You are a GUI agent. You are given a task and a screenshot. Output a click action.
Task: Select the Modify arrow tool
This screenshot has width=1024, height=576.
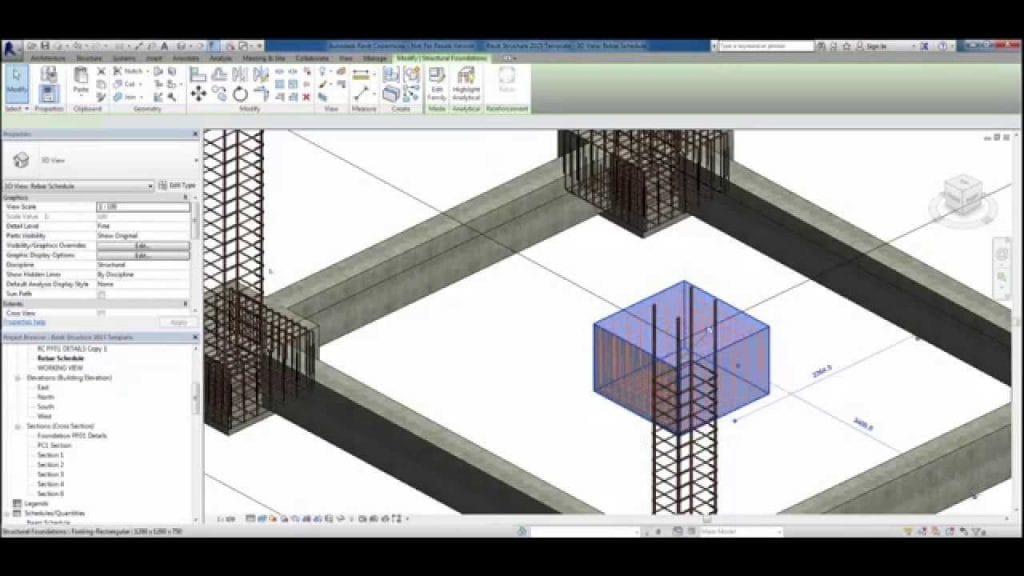17,75
